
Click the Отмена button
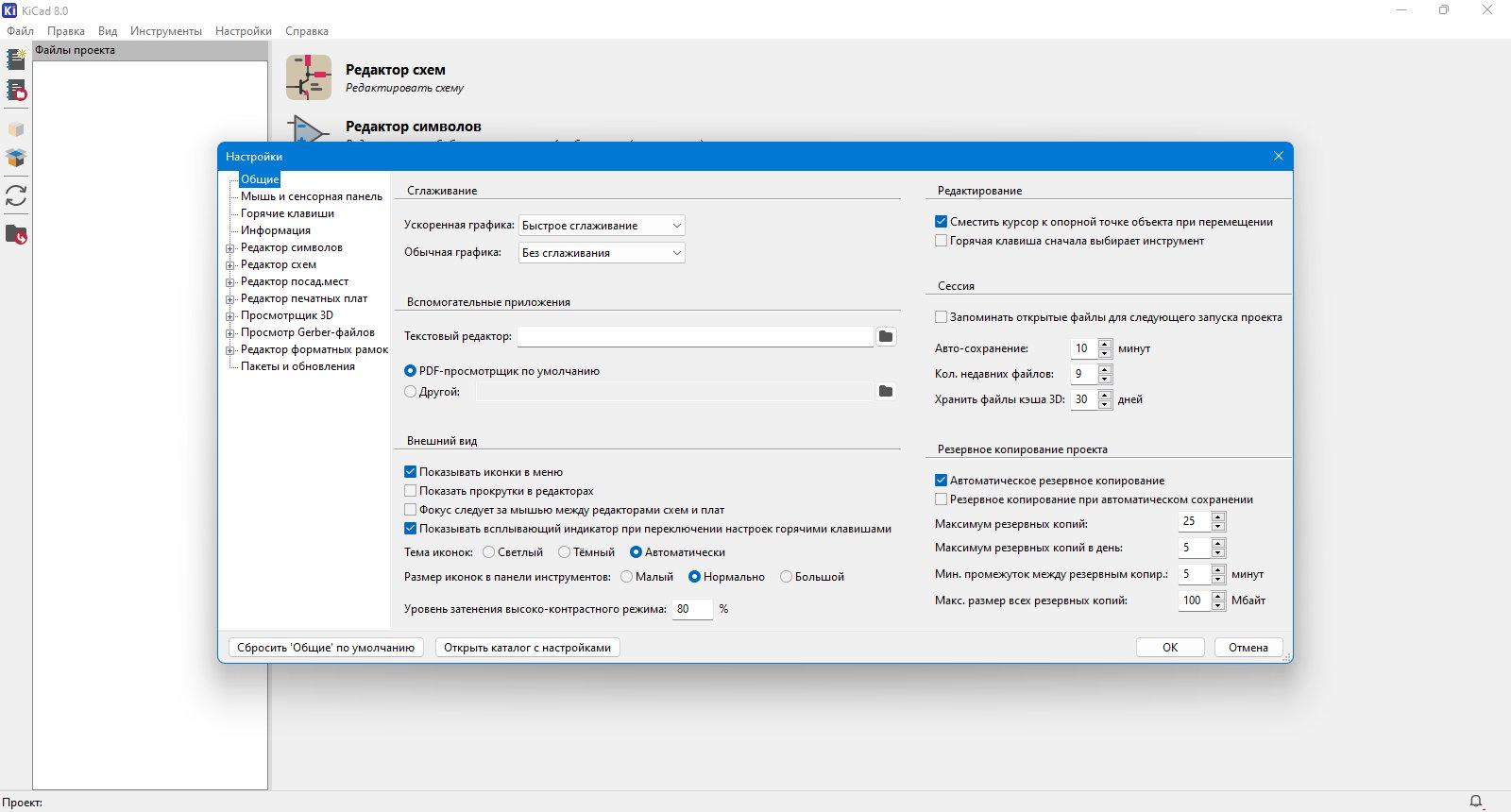(1248, 648)
